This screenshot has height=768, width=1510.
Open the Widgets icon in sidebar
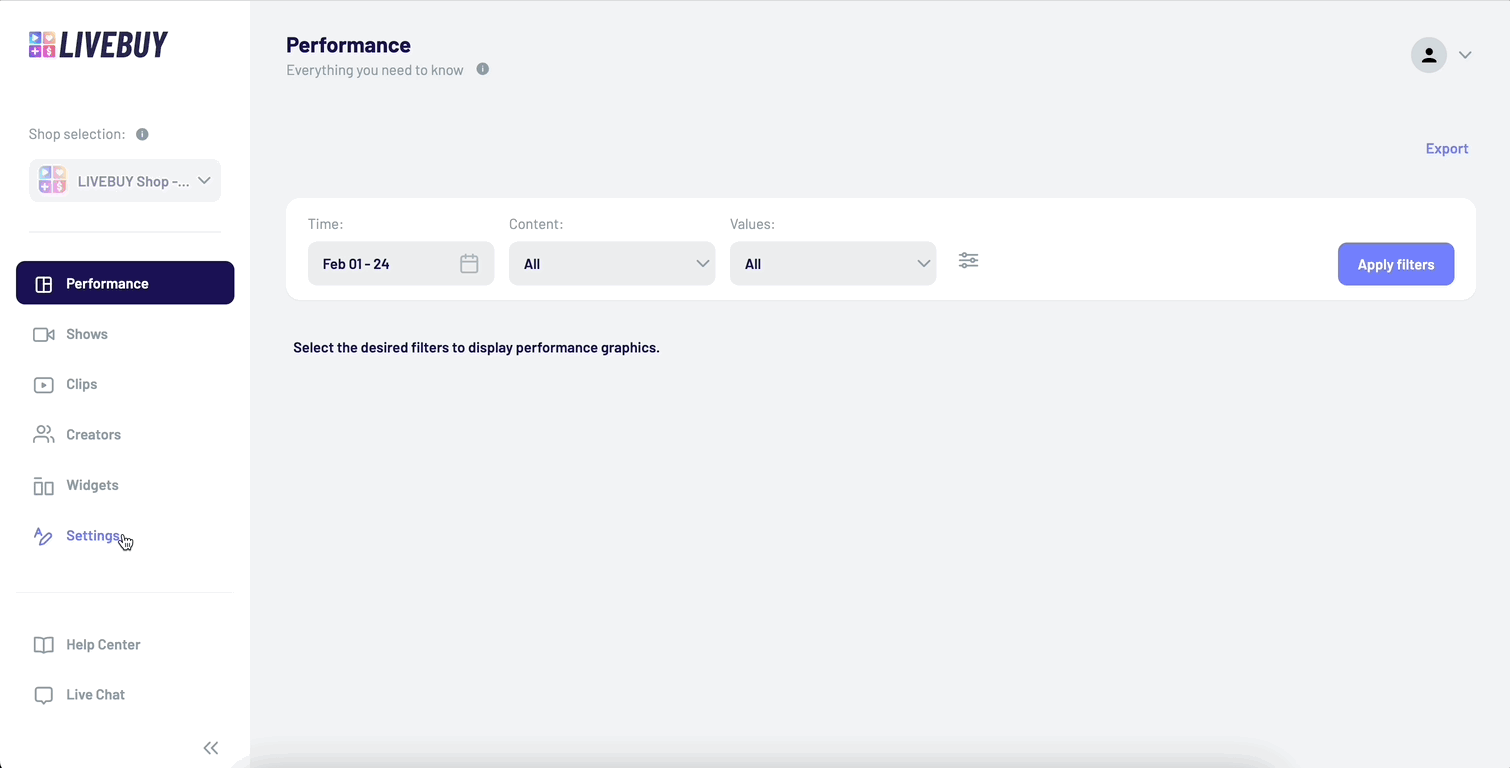pyautogui.click(x=43, y=485)
